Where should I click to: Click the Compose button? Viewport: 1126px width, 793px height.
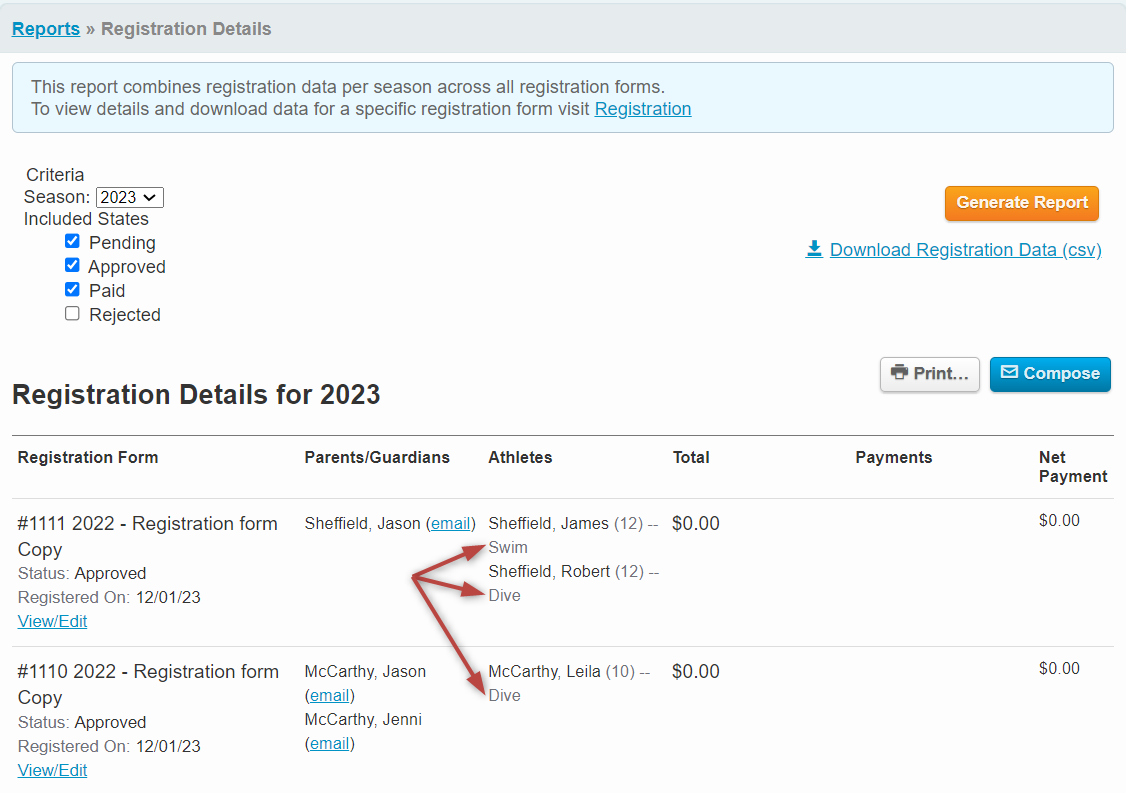(x=1050, y=374)
